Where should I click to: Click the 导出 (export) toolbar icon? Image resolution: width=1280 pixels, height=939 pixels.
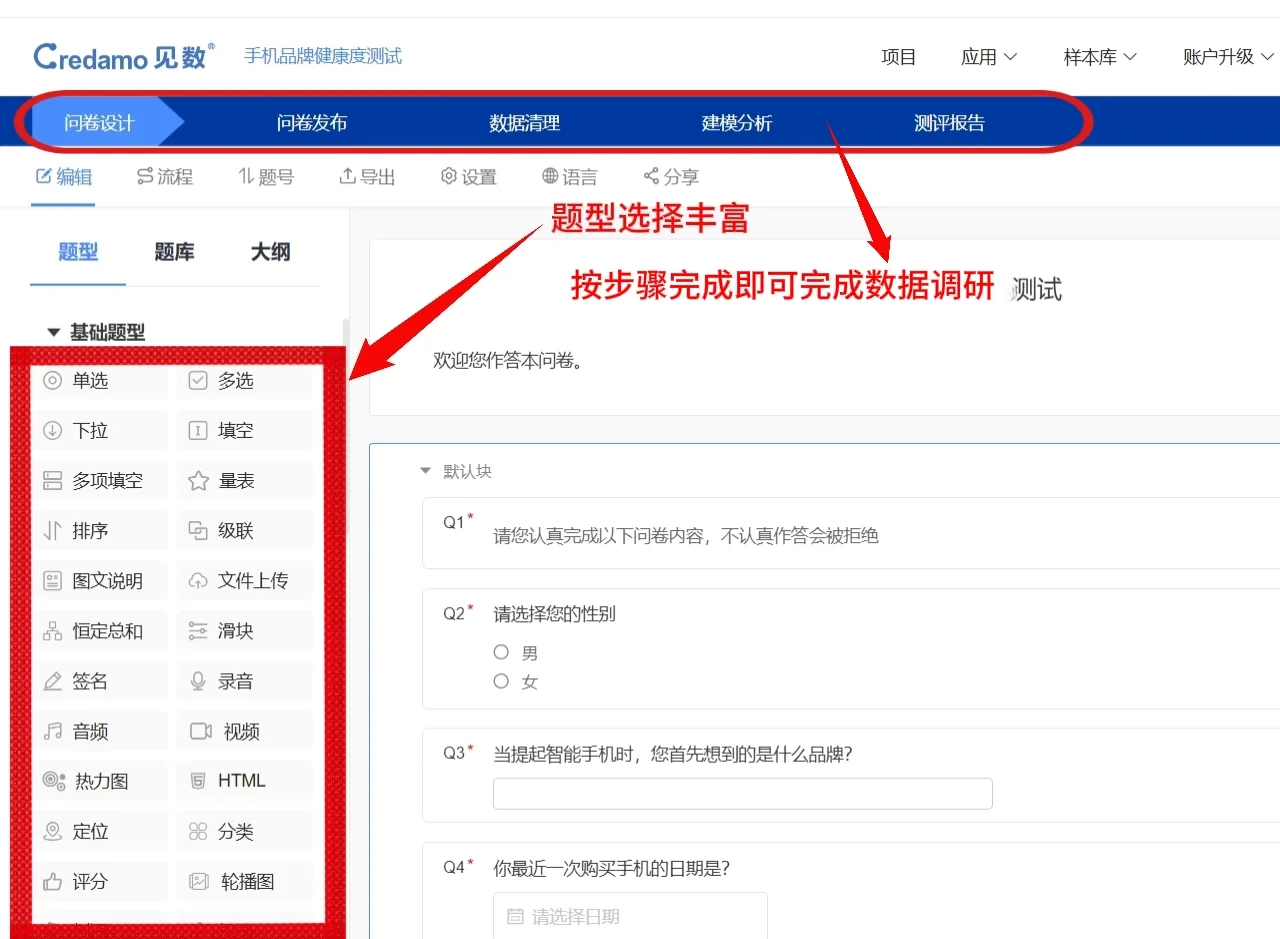pos(367,176)
